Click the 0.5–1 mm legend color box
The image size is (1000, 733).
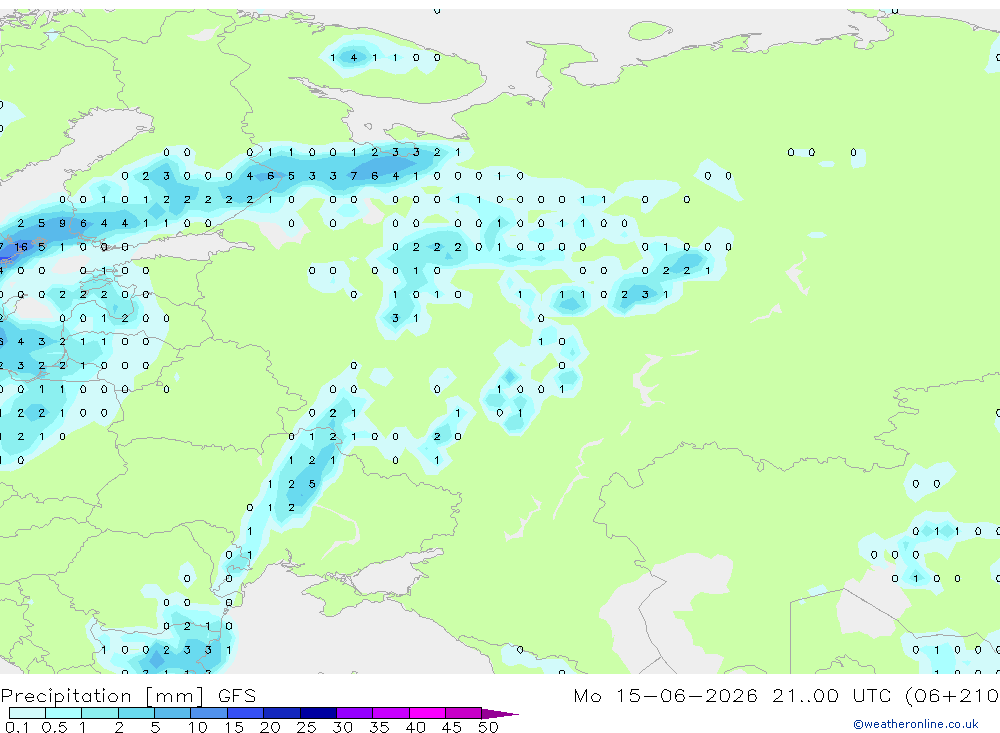[x=64, y=713]
